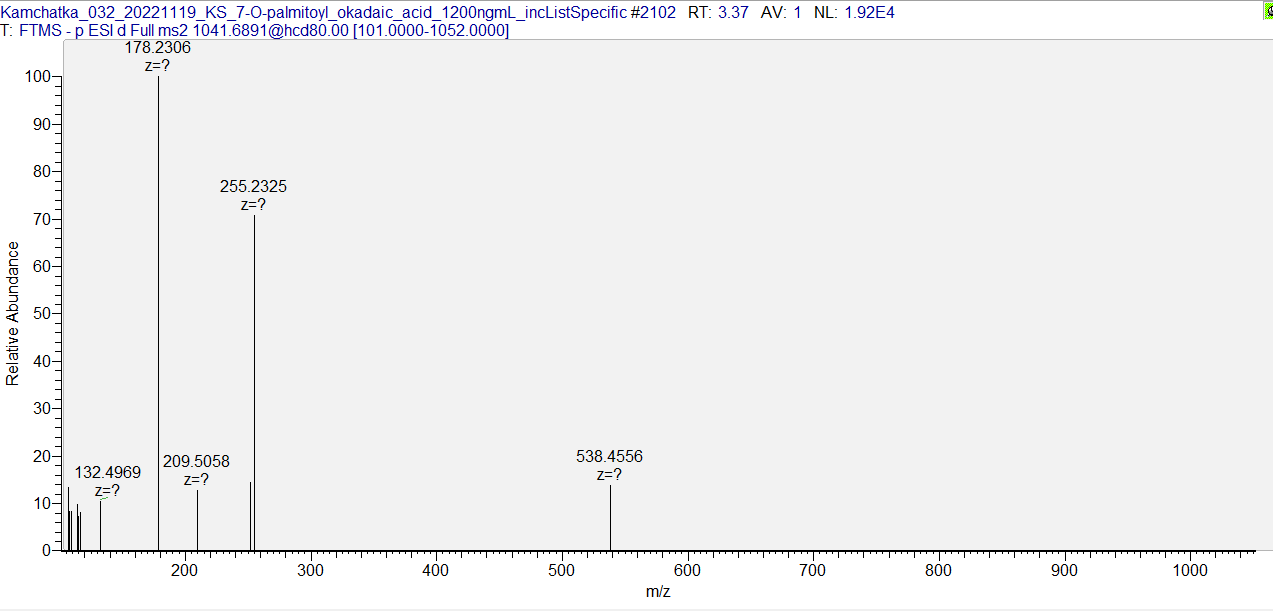Click the spectrum file name header line
The image size is (1273, 611).
[340, 12]
